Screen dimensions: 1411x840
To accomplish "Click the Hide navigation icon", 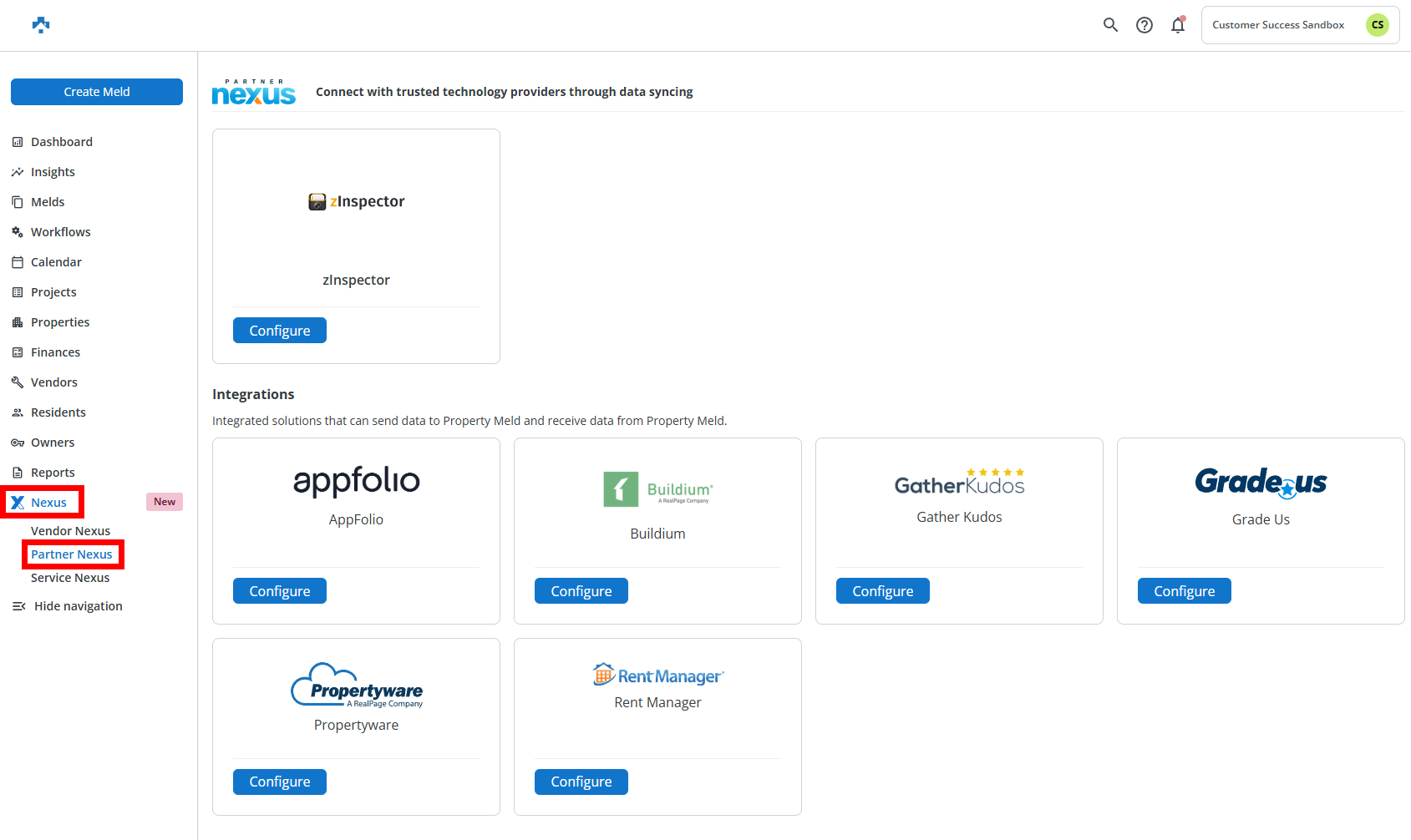I will coord(18,606).
